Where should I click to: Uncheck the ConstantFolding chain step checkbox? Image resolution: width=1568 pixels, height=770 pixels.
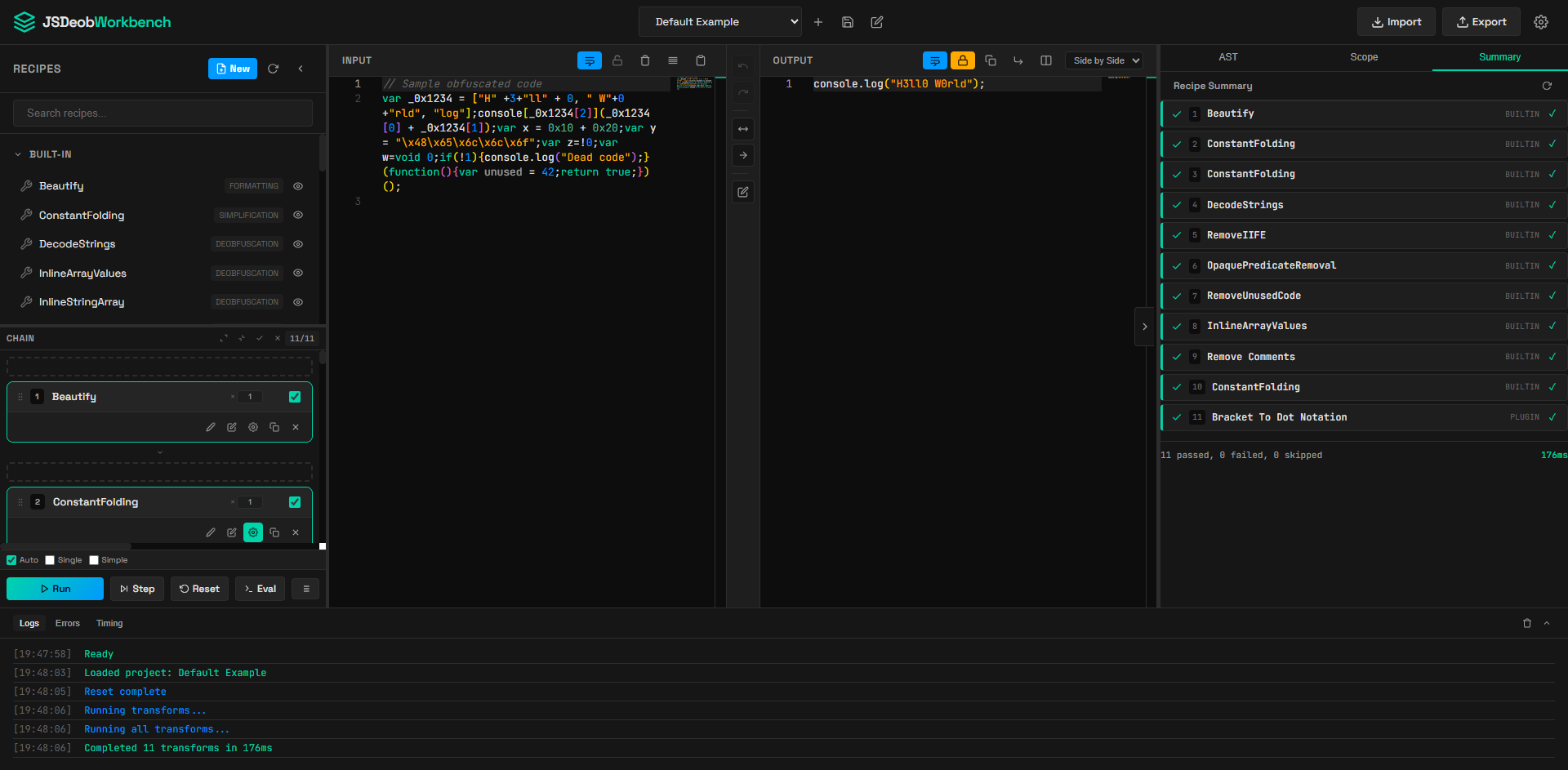pyautogui.click(x=295, y=502)
